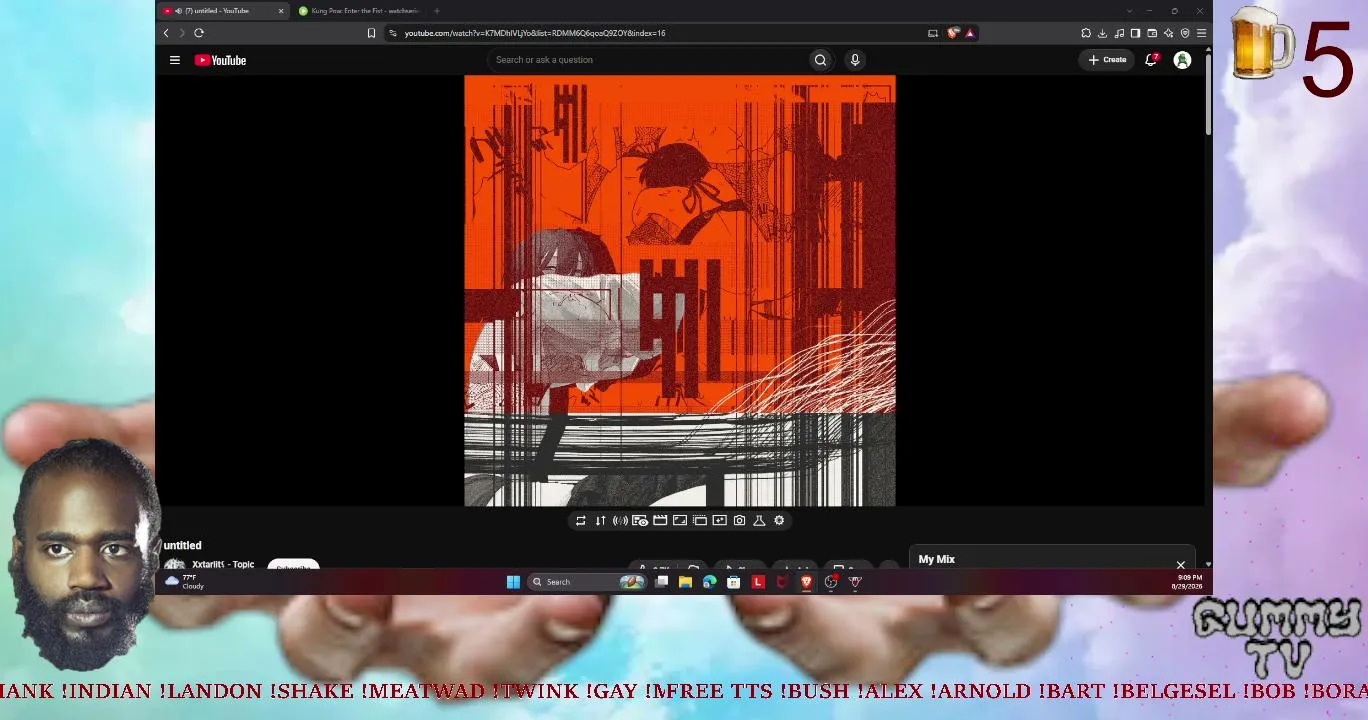Start voice search with the microphone
This screenshot has height=720, width=1368.
pyautogui.click(x=855, y=60)
